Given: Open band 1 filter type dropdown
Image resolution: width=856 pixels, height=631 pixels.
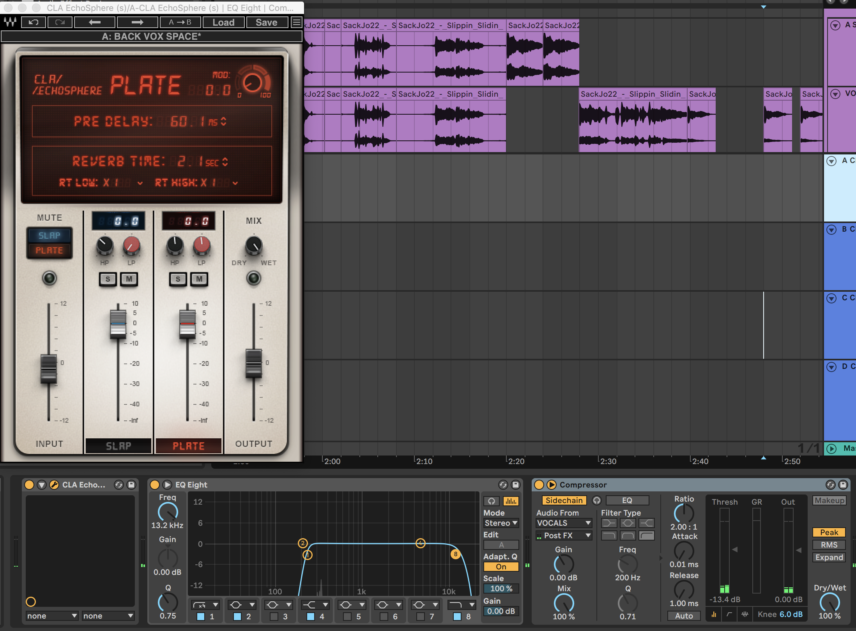Looking at the screenshot, I should [205, 605].
